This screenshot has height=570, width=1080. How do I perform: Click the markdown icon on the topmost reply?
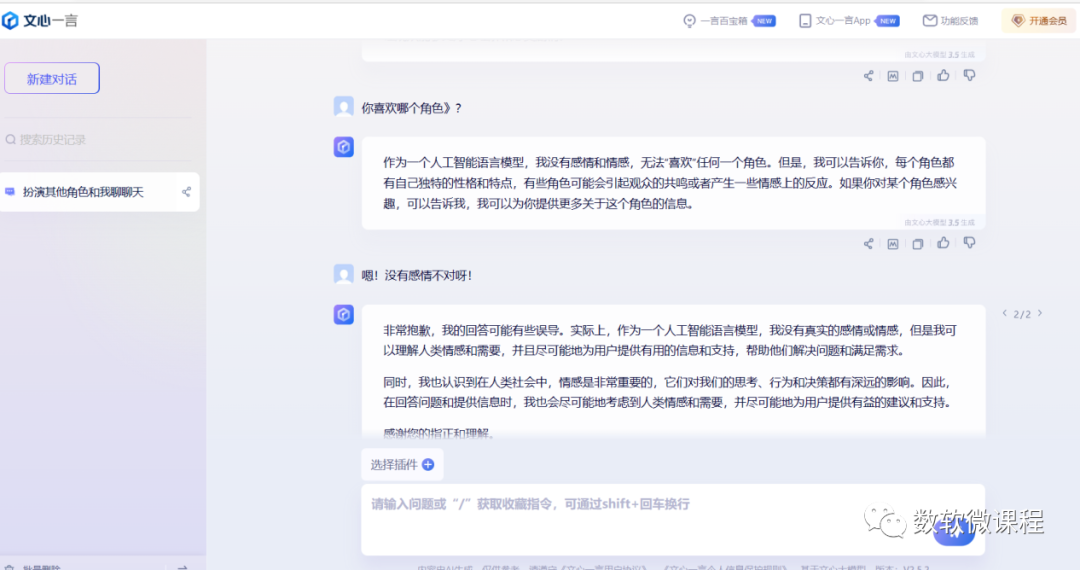click(x=893, y=75)
